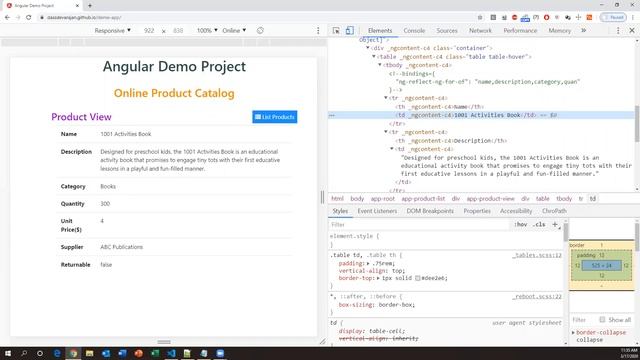The height and width of the screenshot is (360, 640).
Task: Expand the padding shorthand property arrow
Action: point(368,263)
